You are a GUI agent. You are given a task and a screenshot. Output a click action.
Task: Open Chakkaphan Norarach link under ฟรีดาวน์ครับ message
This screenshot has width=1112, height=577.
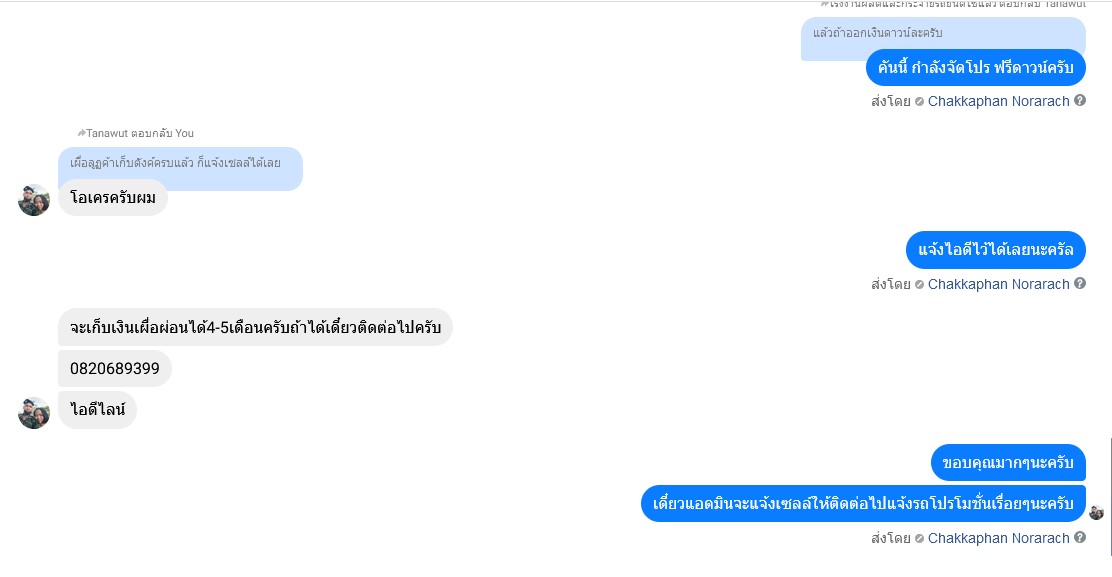click(x=998, y=101)
